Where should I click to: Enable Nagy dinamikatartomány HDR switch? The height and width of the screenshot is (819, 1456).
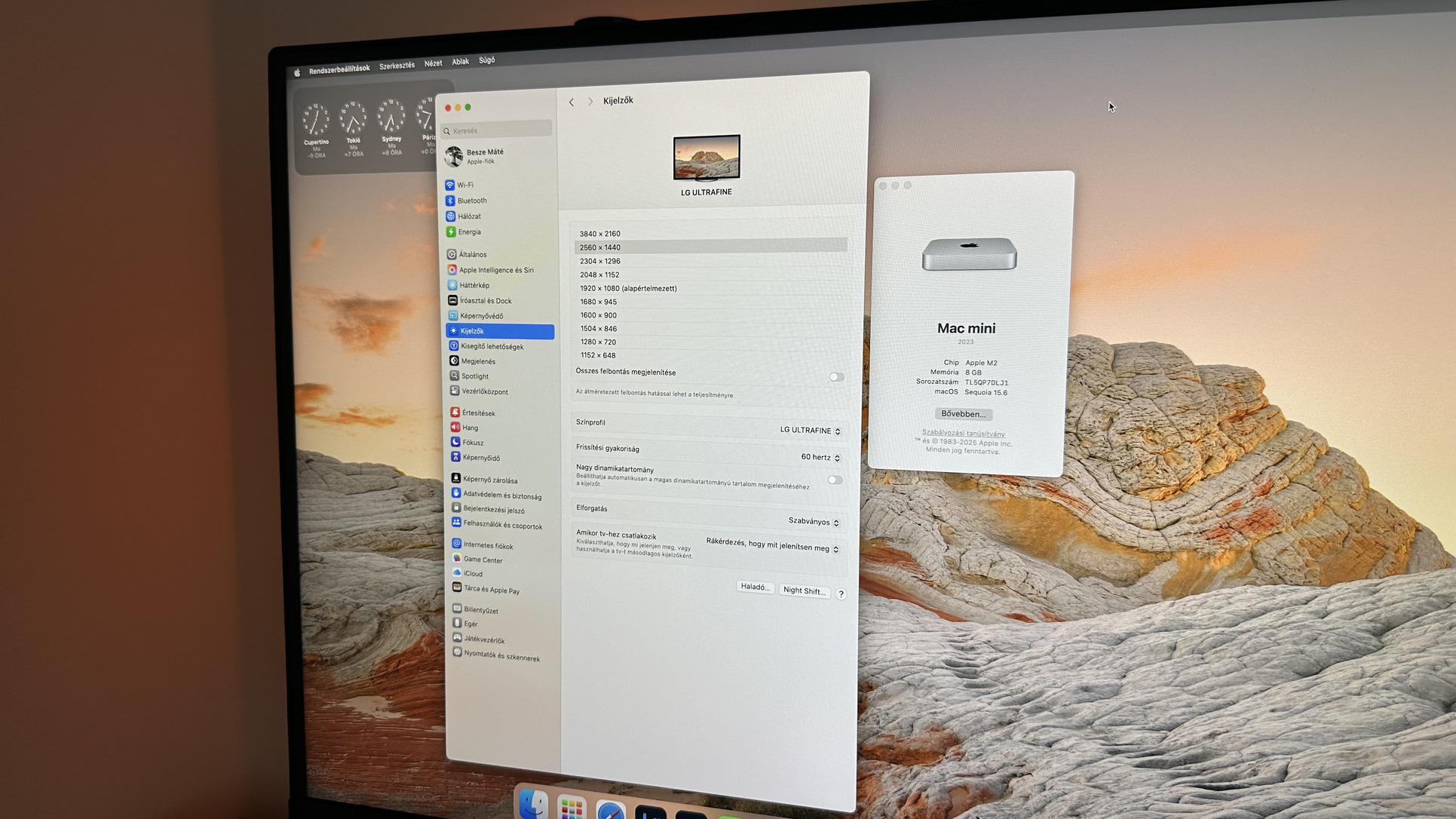click(x=835, y=480)
